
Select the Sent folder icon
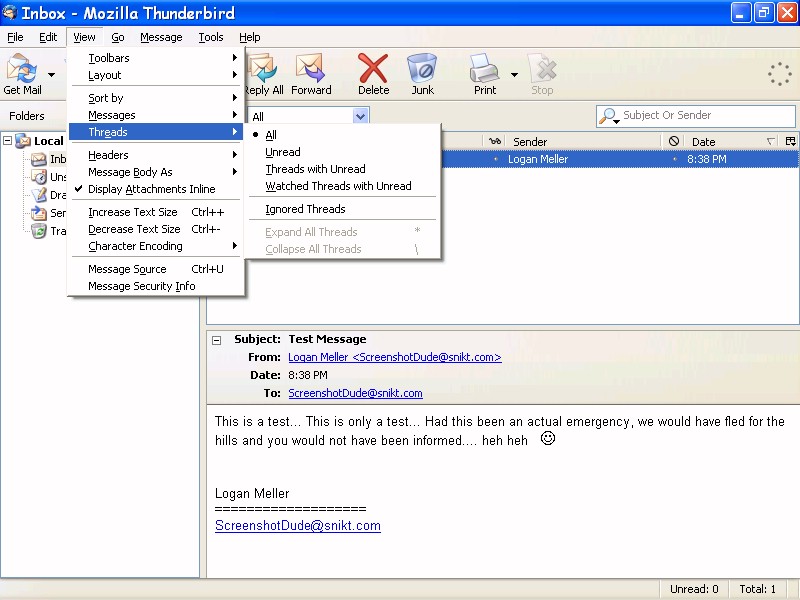click(x=39, y=213)
